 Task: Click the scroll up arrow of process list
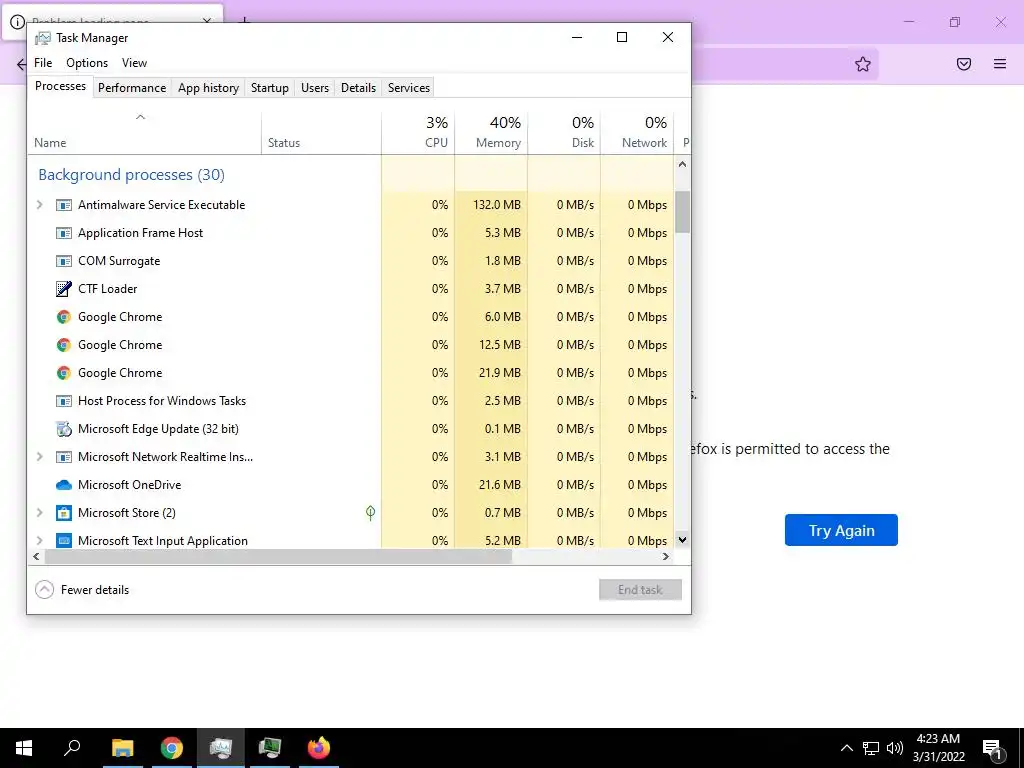[x=682, y=165]
